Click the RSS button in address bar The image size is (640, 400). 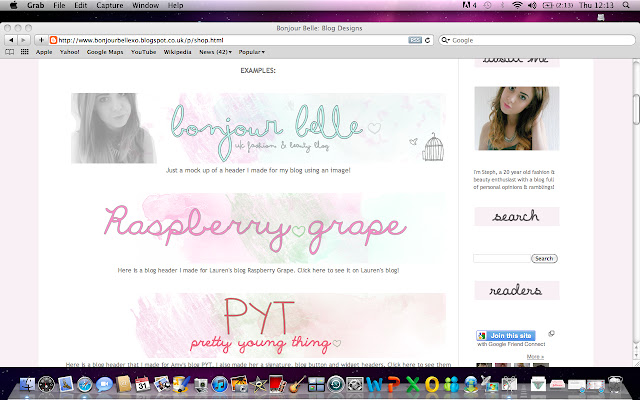415,40
